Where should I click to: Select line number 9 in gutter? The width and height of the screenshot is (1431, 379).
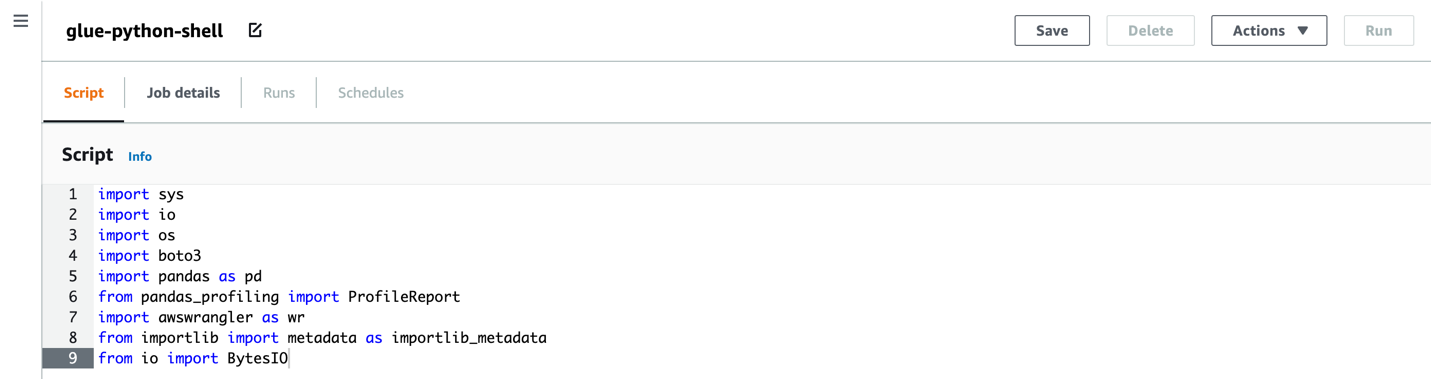click(72, 358)
